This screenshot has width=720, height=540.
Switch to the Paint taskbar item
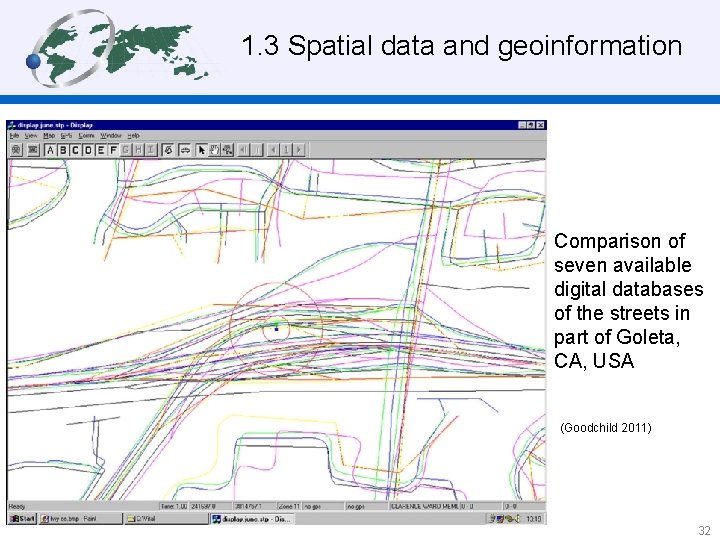(x=80, y=519)
